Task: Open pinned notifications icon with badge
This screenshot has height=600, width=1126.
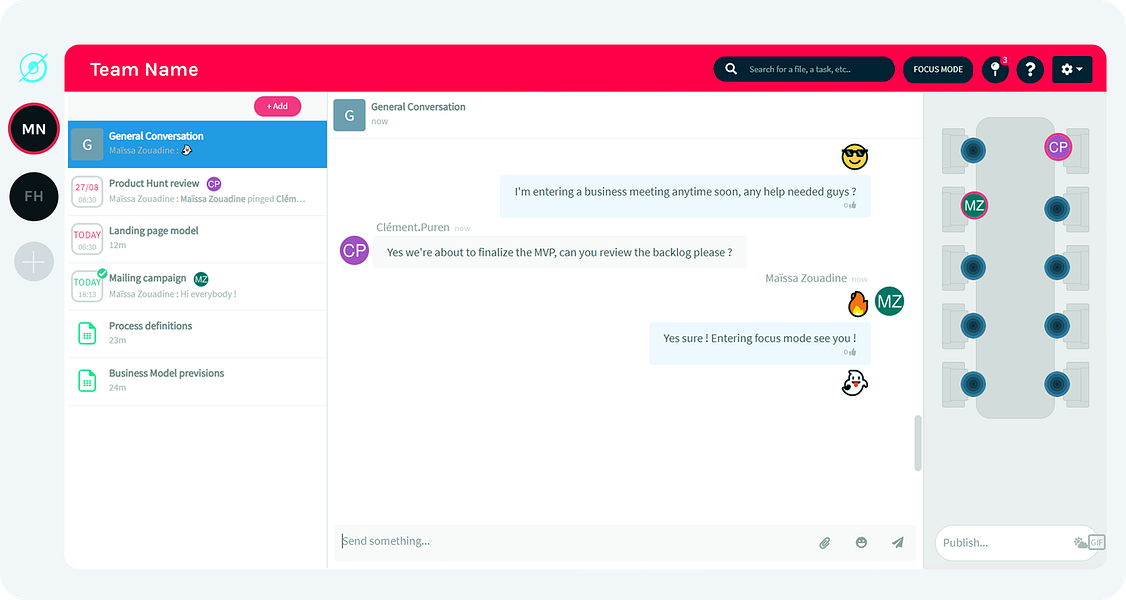Action: [995, 70]
